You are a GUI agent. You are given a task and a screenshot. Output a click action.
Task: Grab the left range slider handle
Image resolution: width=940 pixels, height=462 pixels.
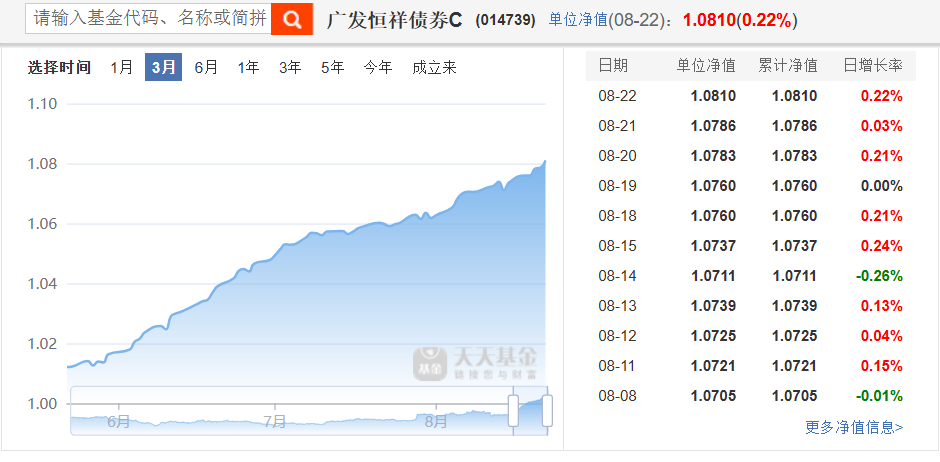coord(513,410)
